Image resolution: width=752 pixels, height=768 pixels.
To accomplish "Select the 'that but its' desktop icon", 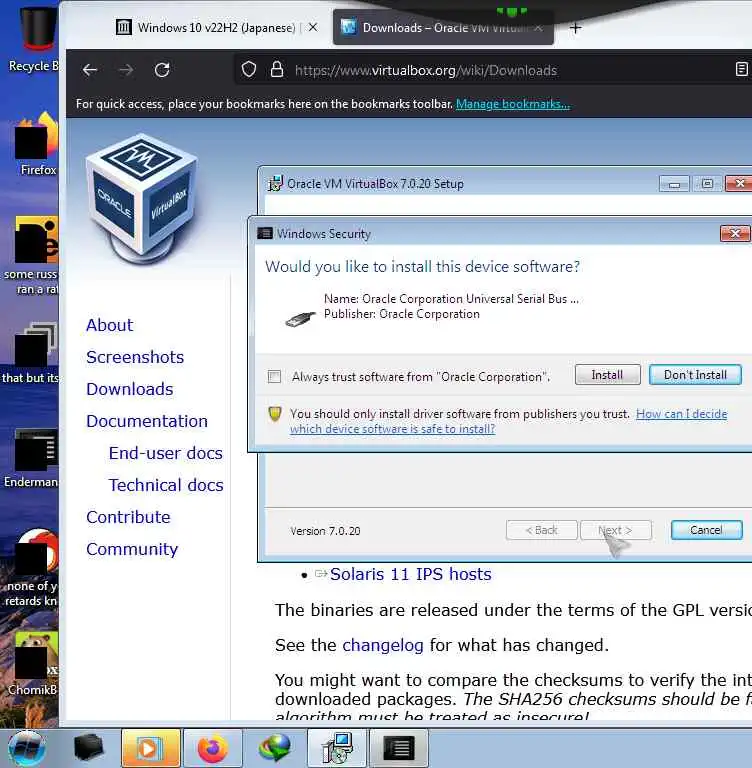I will click(30, 353).
